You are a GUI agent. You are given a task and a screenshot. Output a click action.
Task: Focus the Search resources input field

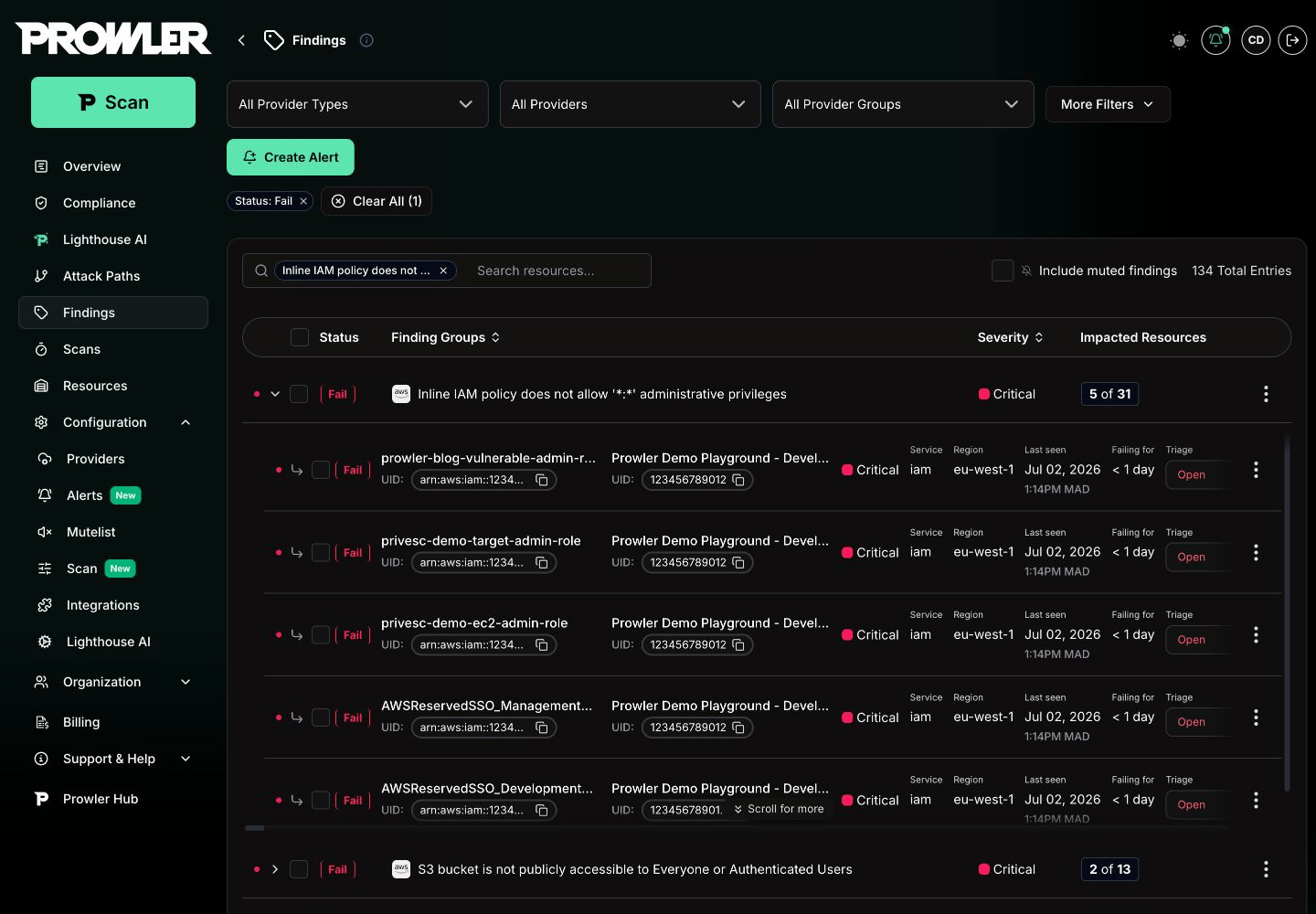[x=557, y=271]
